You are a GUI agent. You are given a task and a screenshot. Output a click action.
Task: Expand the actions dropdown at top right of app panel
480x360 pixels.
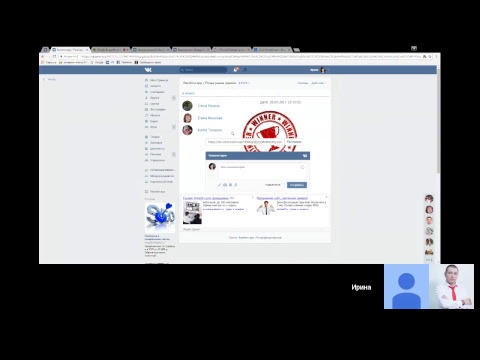pos(318,83)
